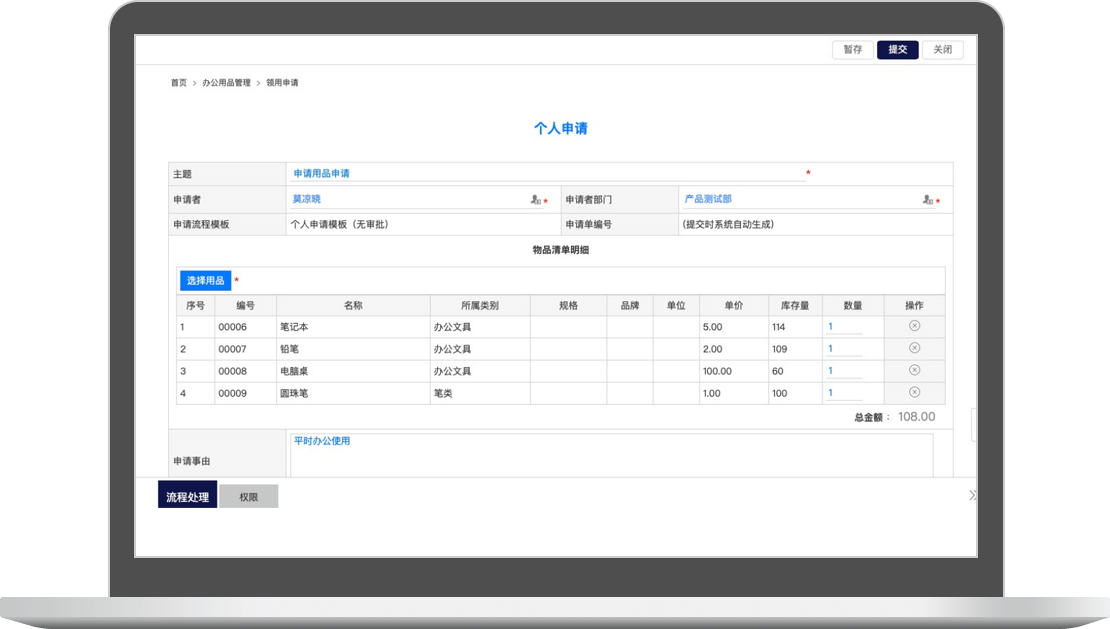Switch to the 权限 tab
Image resolution: width=1110 pixels, height=629 pixels.
(249, 496)
